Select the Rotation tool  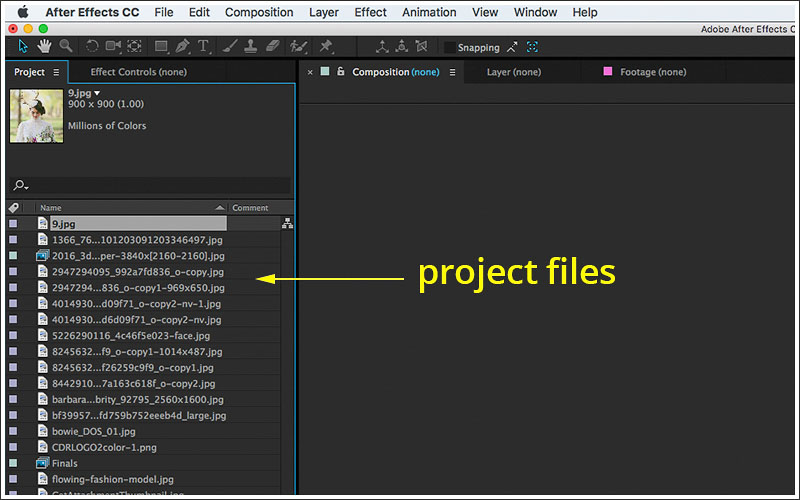tap(92, 46)
